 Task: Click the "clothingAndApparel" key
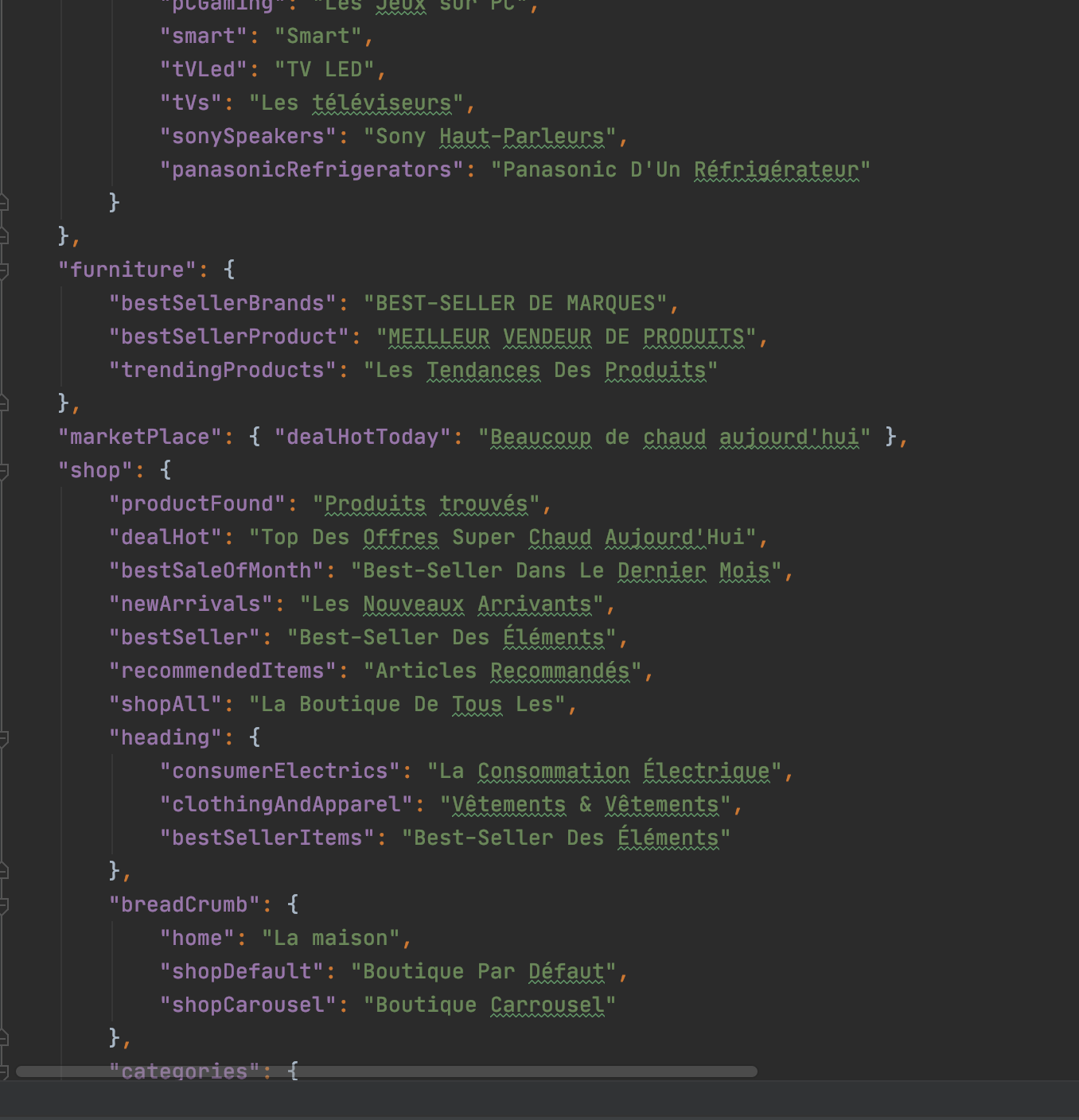point(286,805)
